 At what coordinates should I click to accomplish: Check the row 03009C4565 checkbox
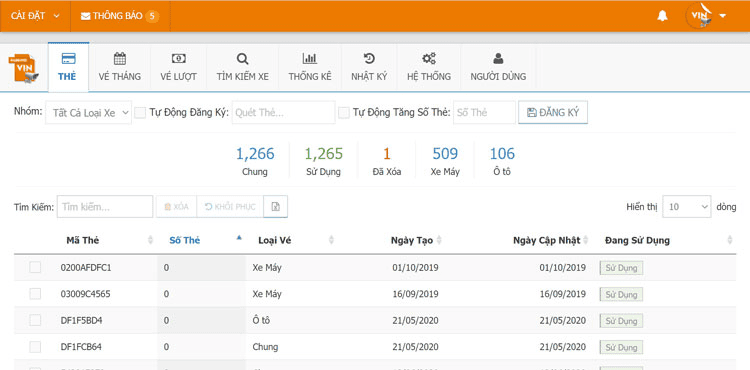(x=35, y=294)
